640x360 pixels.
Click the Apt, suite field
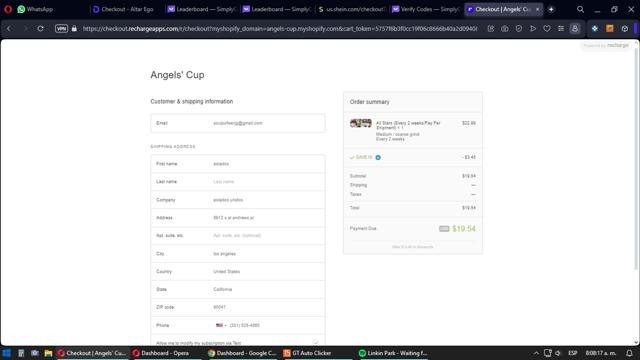(x=238, y=236)
